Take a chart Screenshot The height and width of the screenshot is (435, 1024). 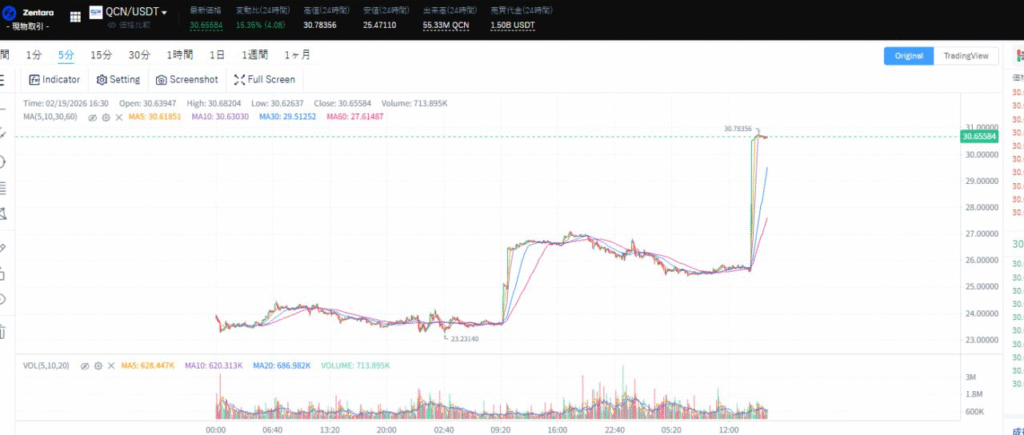point(187,79)
